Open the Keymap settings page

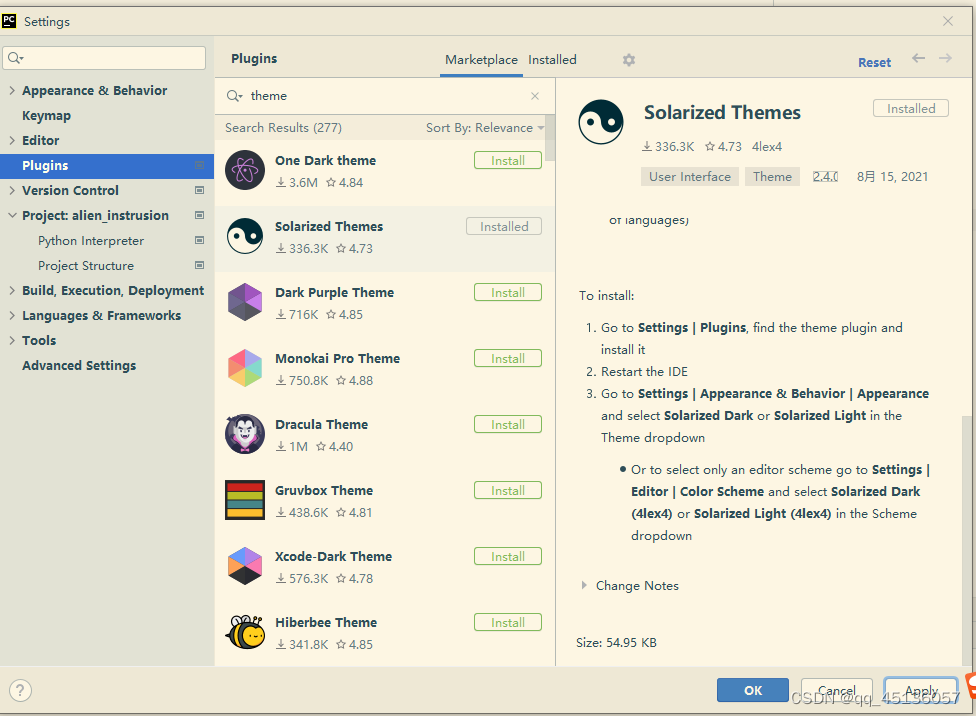(46, 115)
